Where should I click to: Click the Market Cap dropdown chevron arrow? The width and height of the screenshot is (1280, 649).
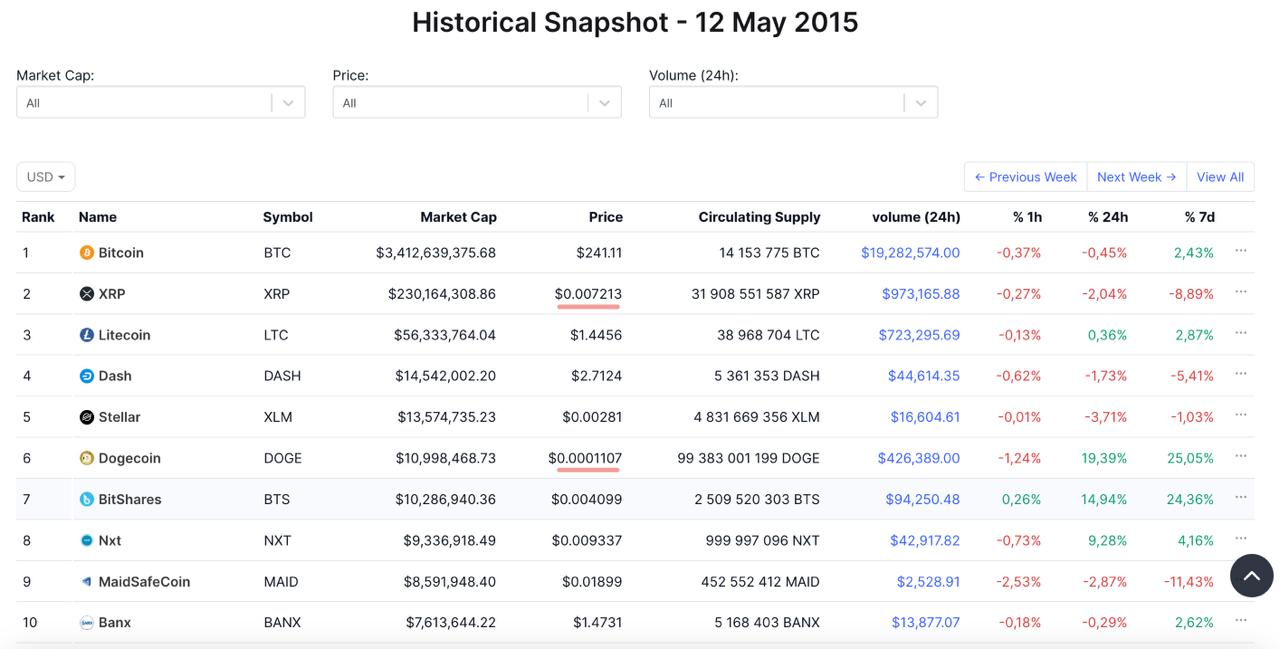[x=288, y=103]
